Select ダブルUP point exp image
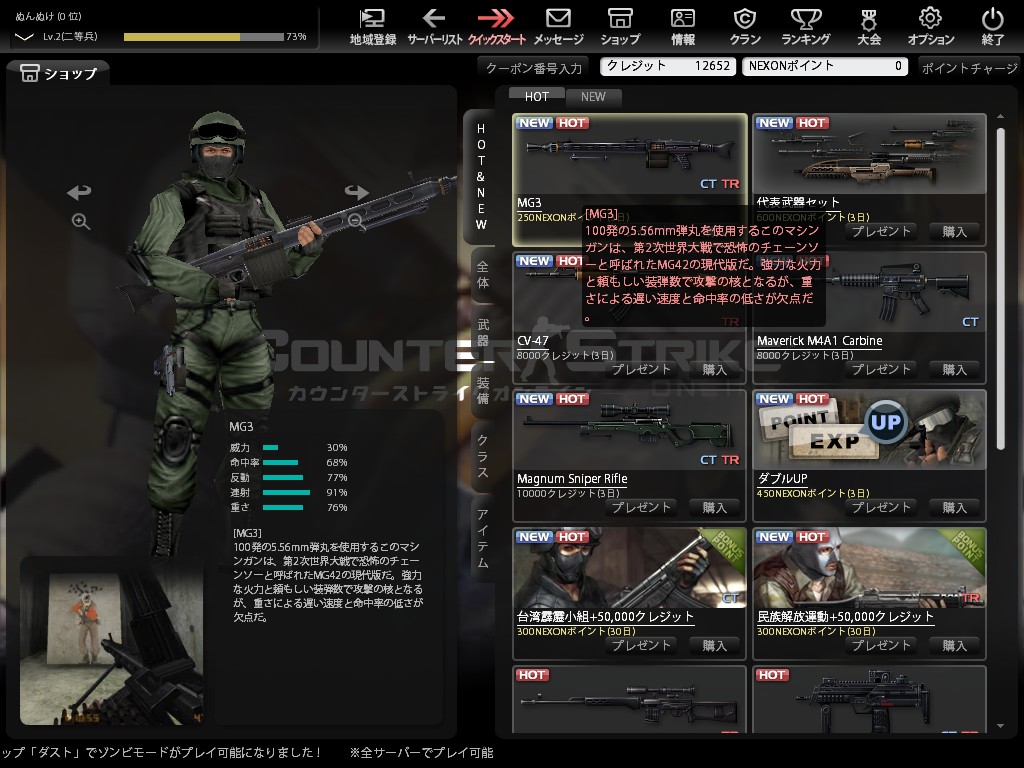Image resolution: width=1024 pixels, height=768 pixels. tap(869, 430)
